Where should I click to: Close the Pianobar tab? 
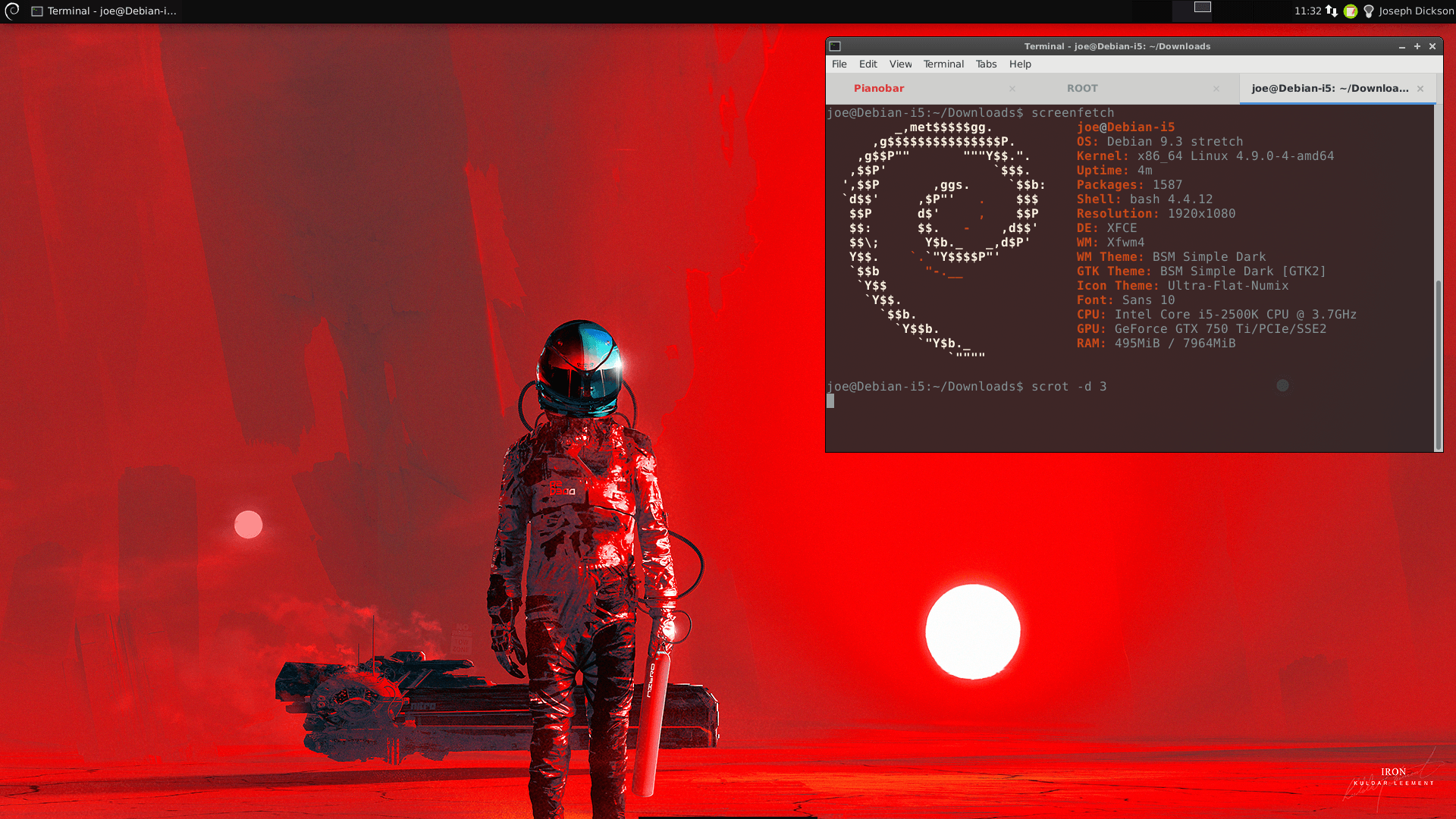pyautogui.click(x=1012, y=89)
